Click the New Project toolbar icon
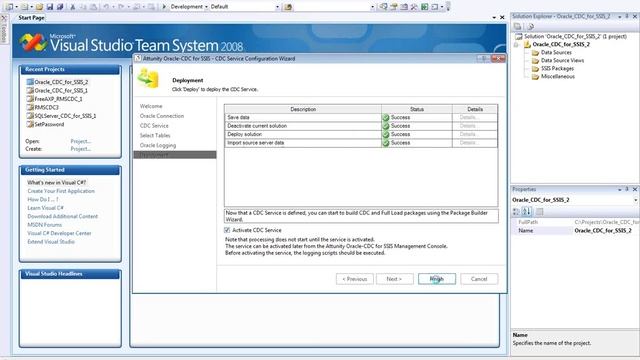This screenshot has height=360, width=640. pyautogui.click(x=9, y=7)
